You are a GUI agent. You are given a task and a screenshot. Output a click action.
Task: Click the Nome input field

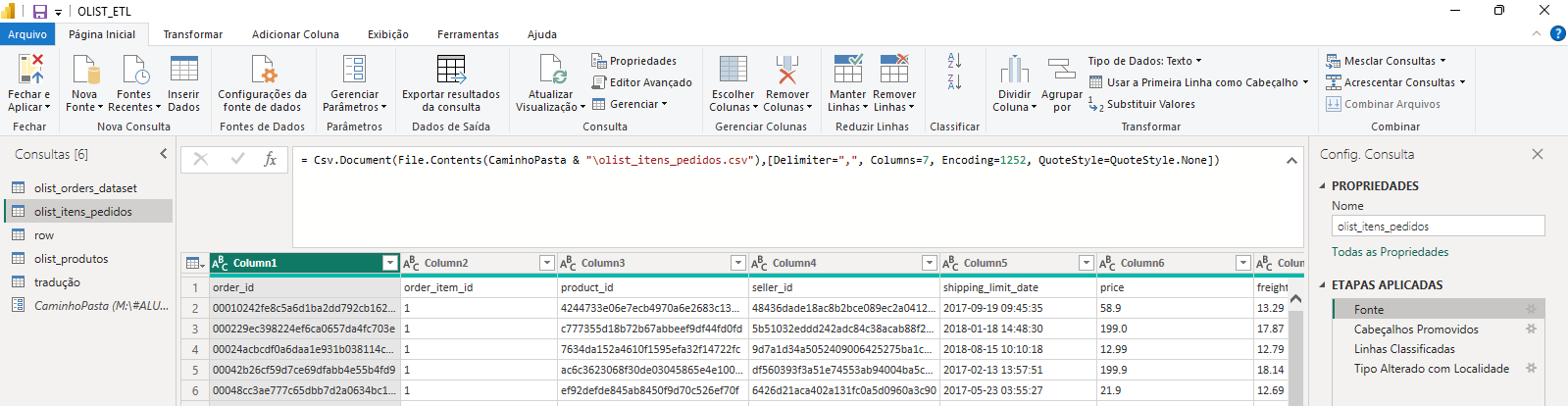click(x=1438, y=226)
